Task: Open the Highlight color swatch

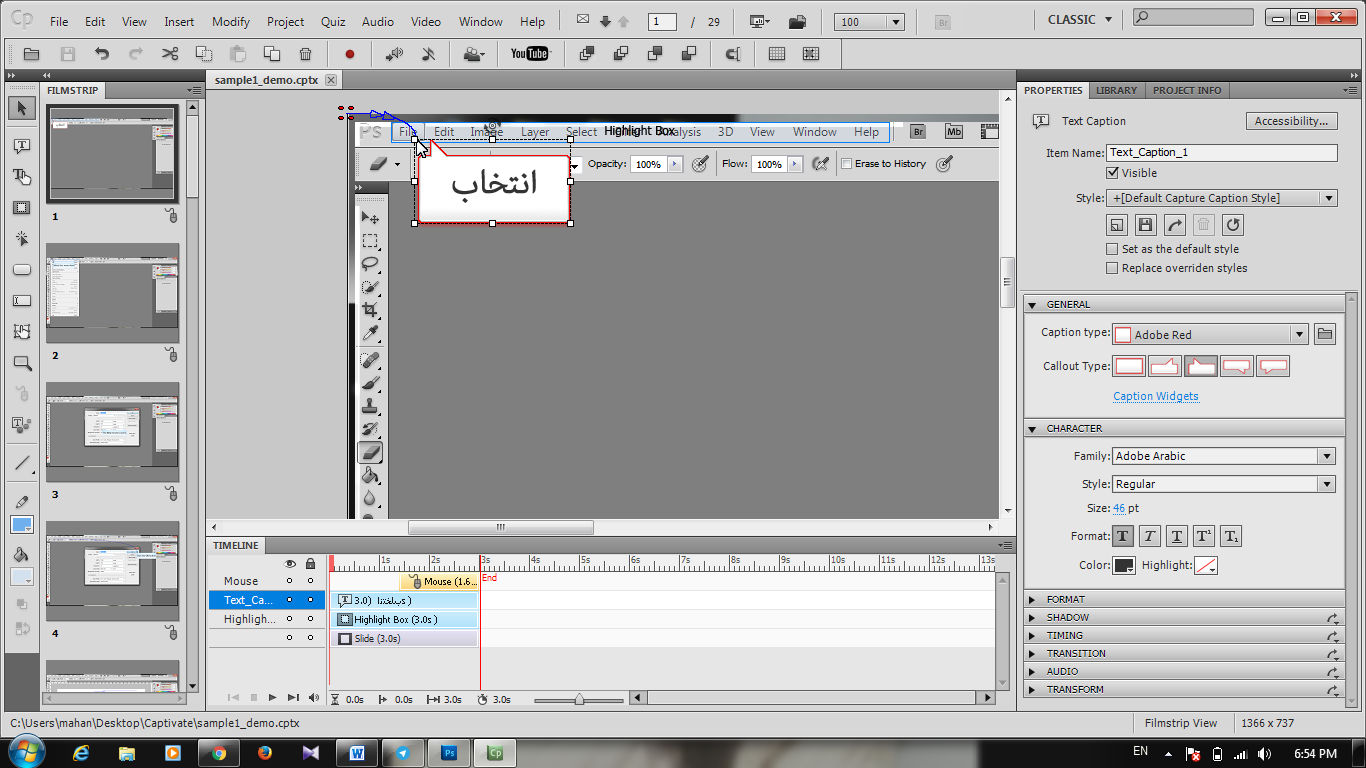Action: [x=1206, y=565]
